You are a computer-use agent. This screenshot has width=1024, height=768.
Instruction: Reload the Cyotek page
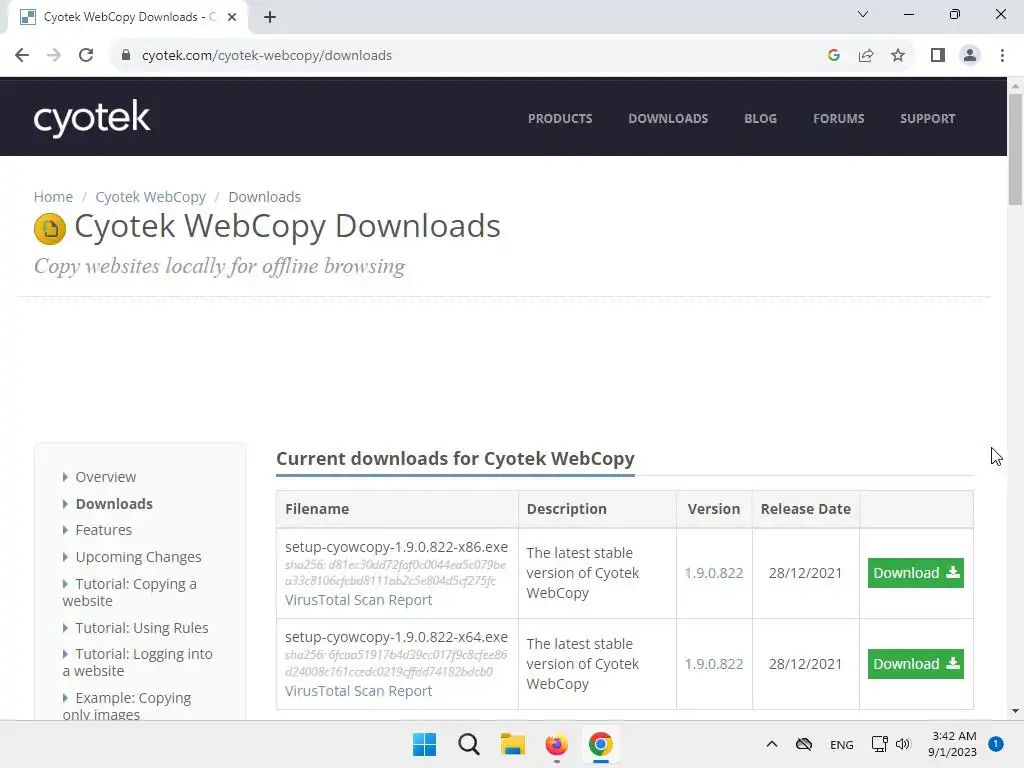[x=86, y=56]
